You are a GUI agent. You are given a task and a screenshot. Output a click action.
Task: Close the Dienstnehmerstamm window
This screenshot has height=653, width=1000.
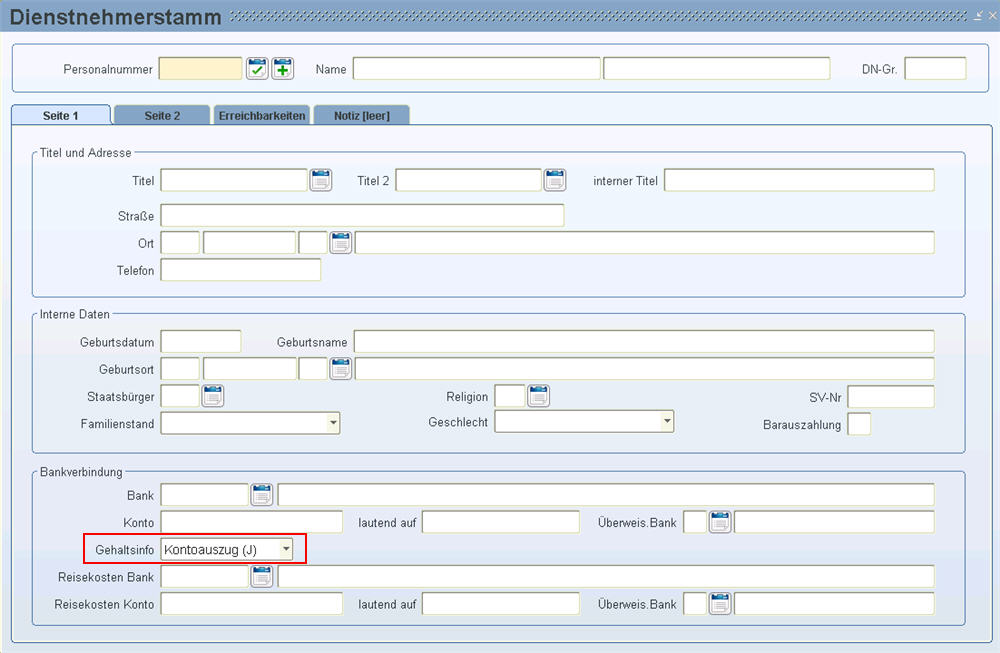pos(990,16)
